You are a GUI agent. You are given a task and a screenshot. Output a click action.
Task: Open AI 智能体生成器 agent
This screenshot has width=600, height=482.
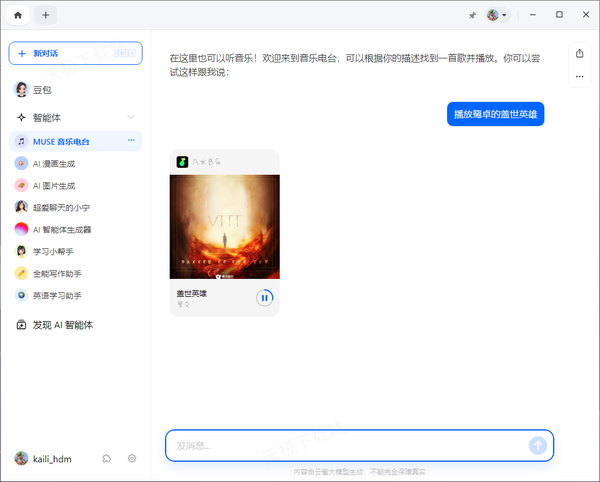click(75, 230)
